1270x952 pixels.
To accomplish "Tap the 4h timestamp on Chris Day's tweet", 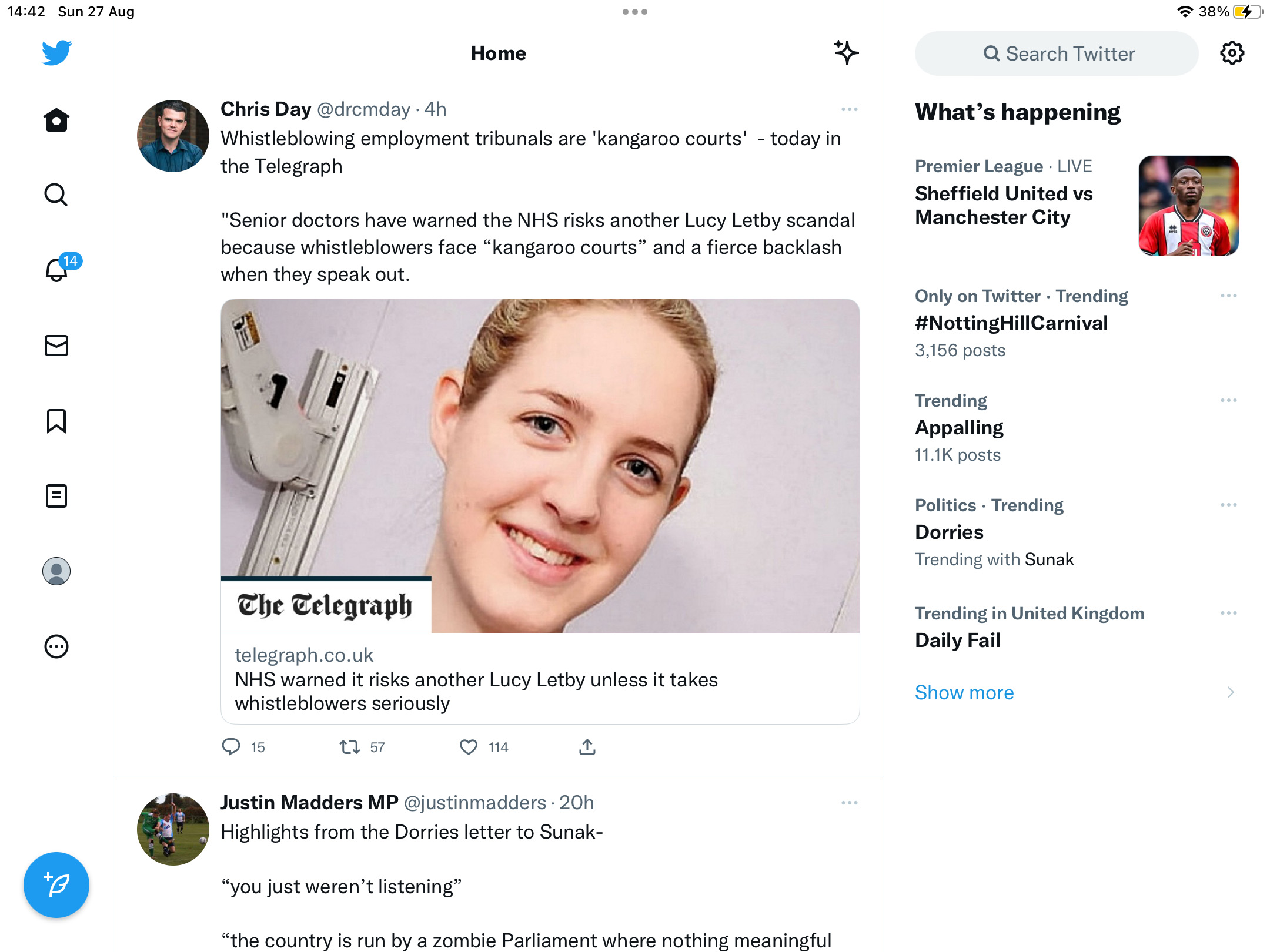I will (436, 109).
